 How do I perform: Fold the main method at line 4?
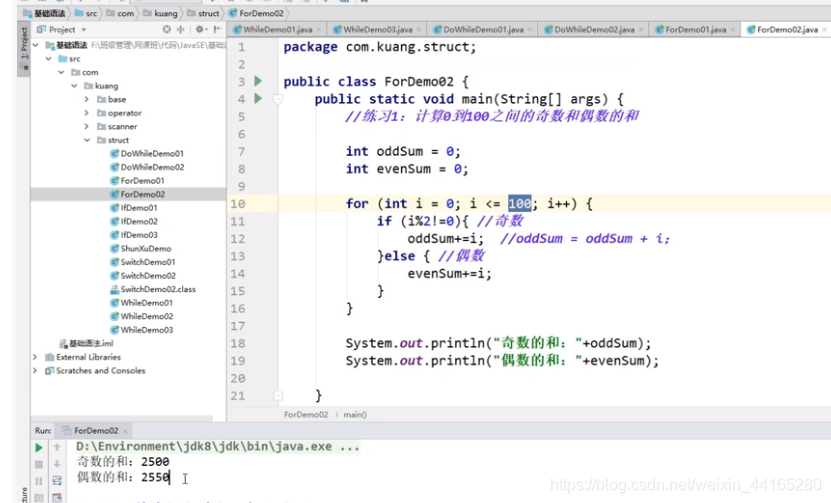[x=278, y=99]
